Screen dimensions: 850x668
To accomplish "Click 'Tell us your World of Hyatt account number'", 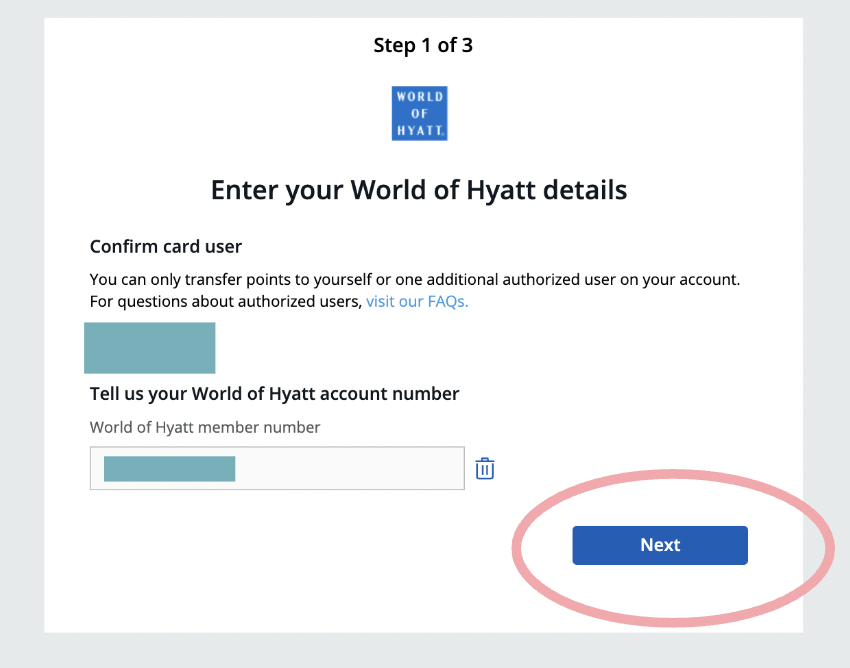I will [274, 393].
